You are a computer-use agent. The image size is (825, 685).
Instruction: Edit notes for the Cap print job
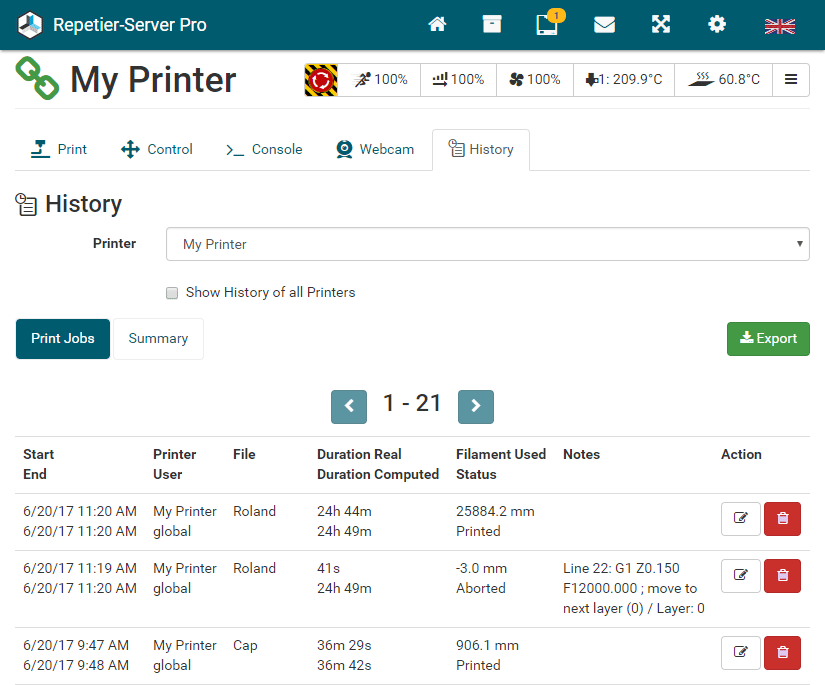click(x=740, y=653)
